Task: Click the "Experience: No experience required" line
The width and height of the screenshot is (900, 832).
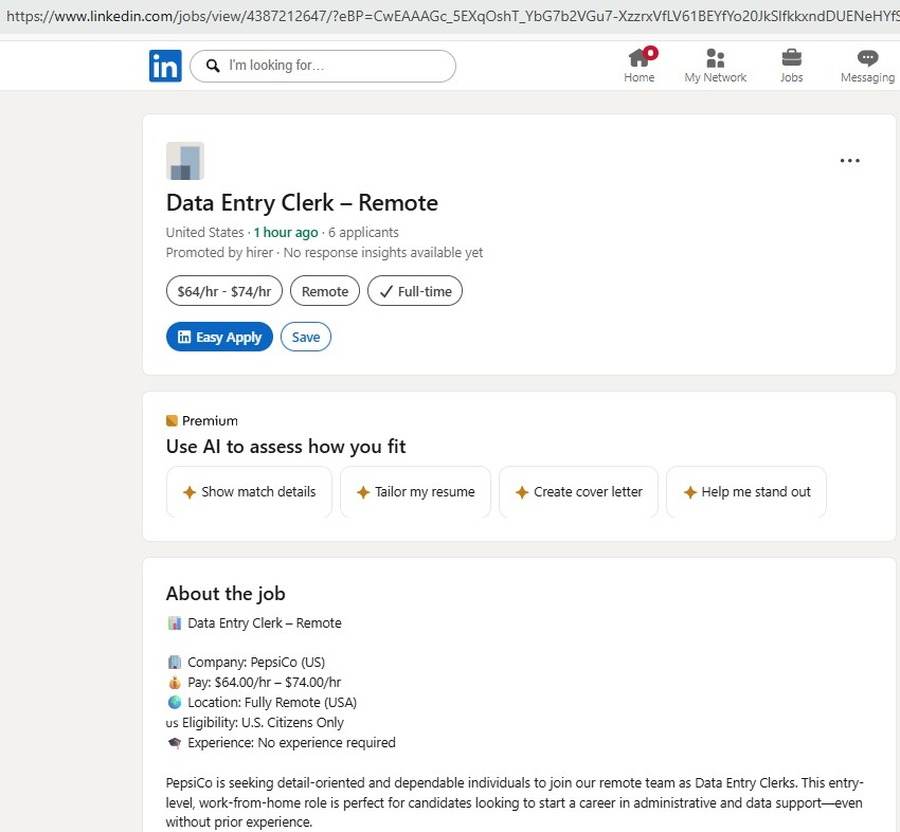Action: pyautogui.click(x=292, y=742)
